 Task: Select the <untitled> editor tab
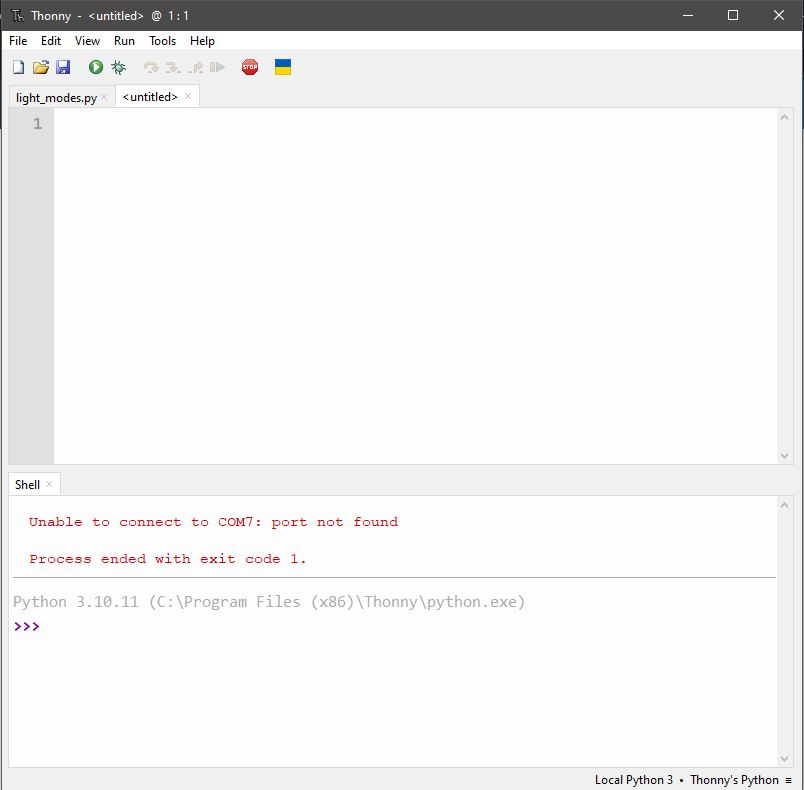click(x=150, y=97)
